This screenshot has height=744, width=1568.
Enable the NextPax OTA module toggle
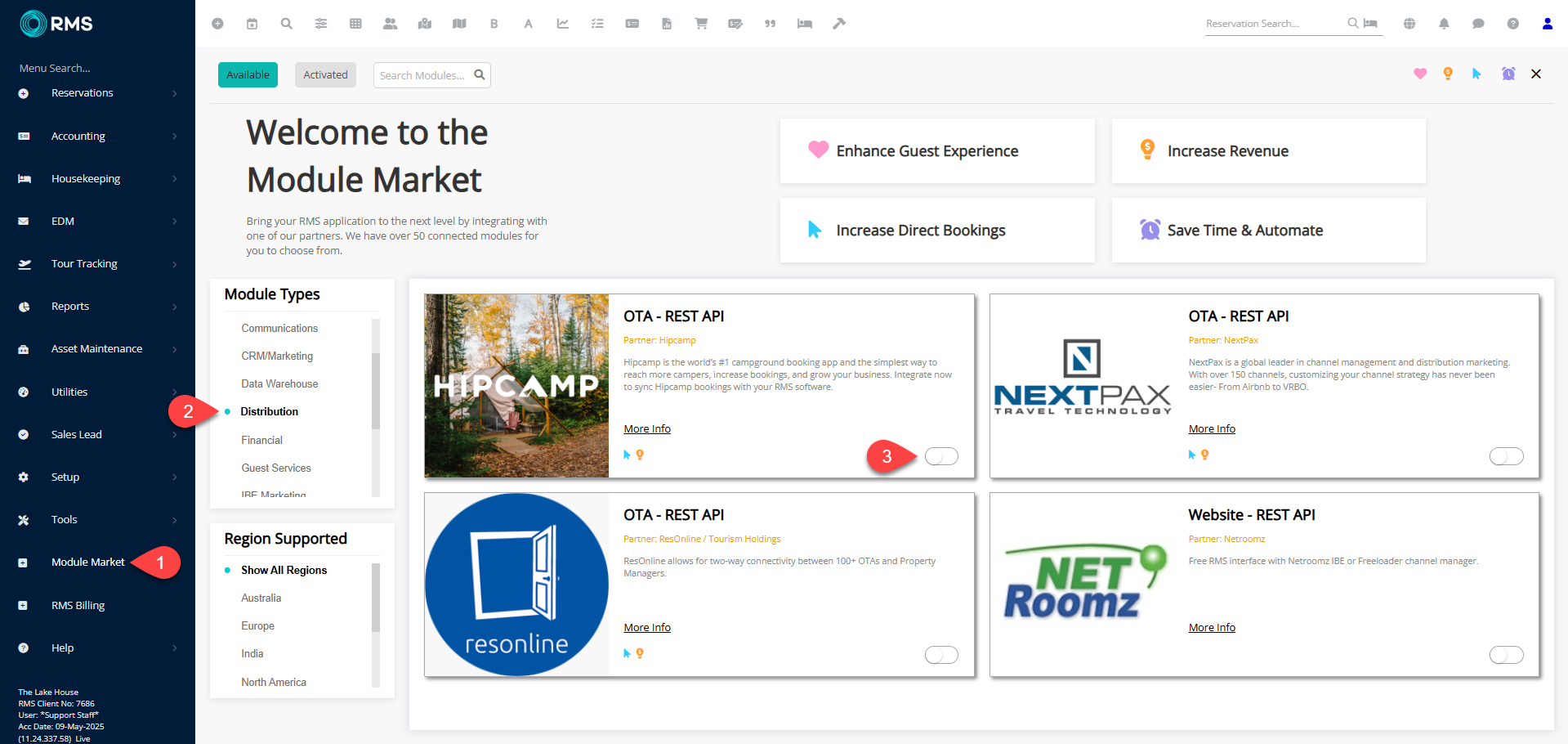click(x=1506, y=456)
